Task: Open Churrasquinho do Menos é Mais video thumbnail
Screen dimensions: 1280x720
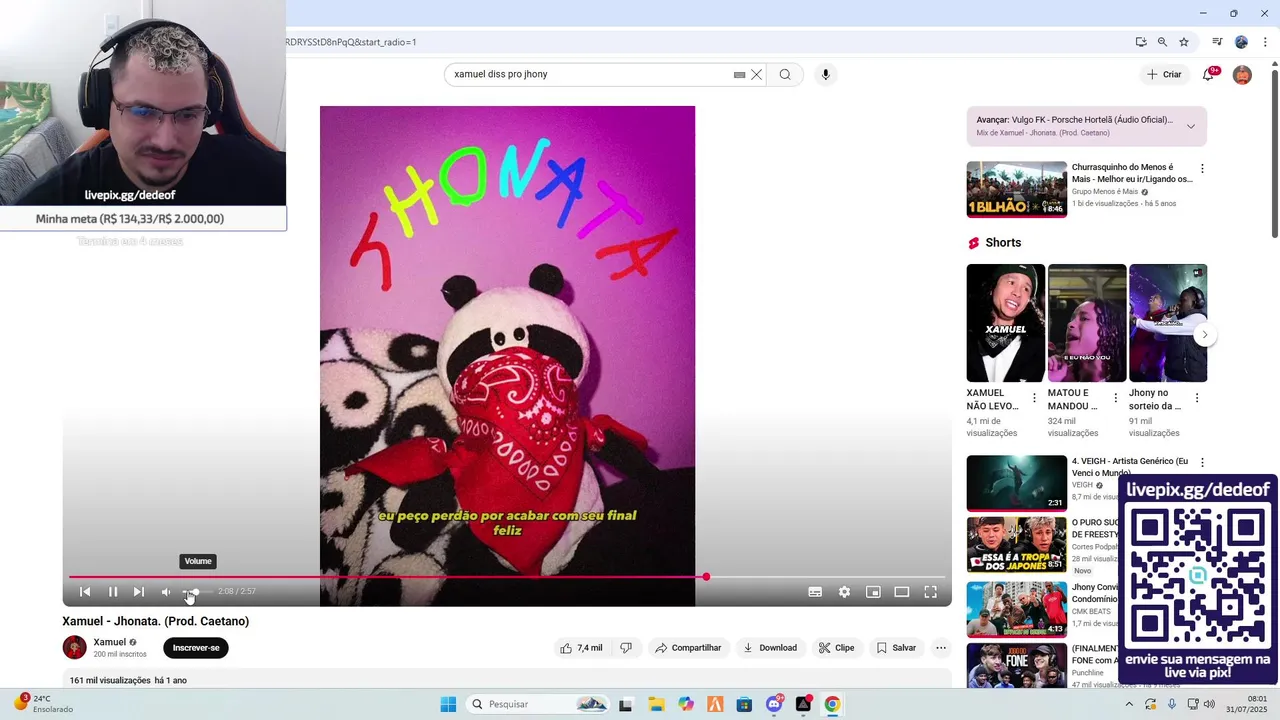Action: pos(1017,190)
